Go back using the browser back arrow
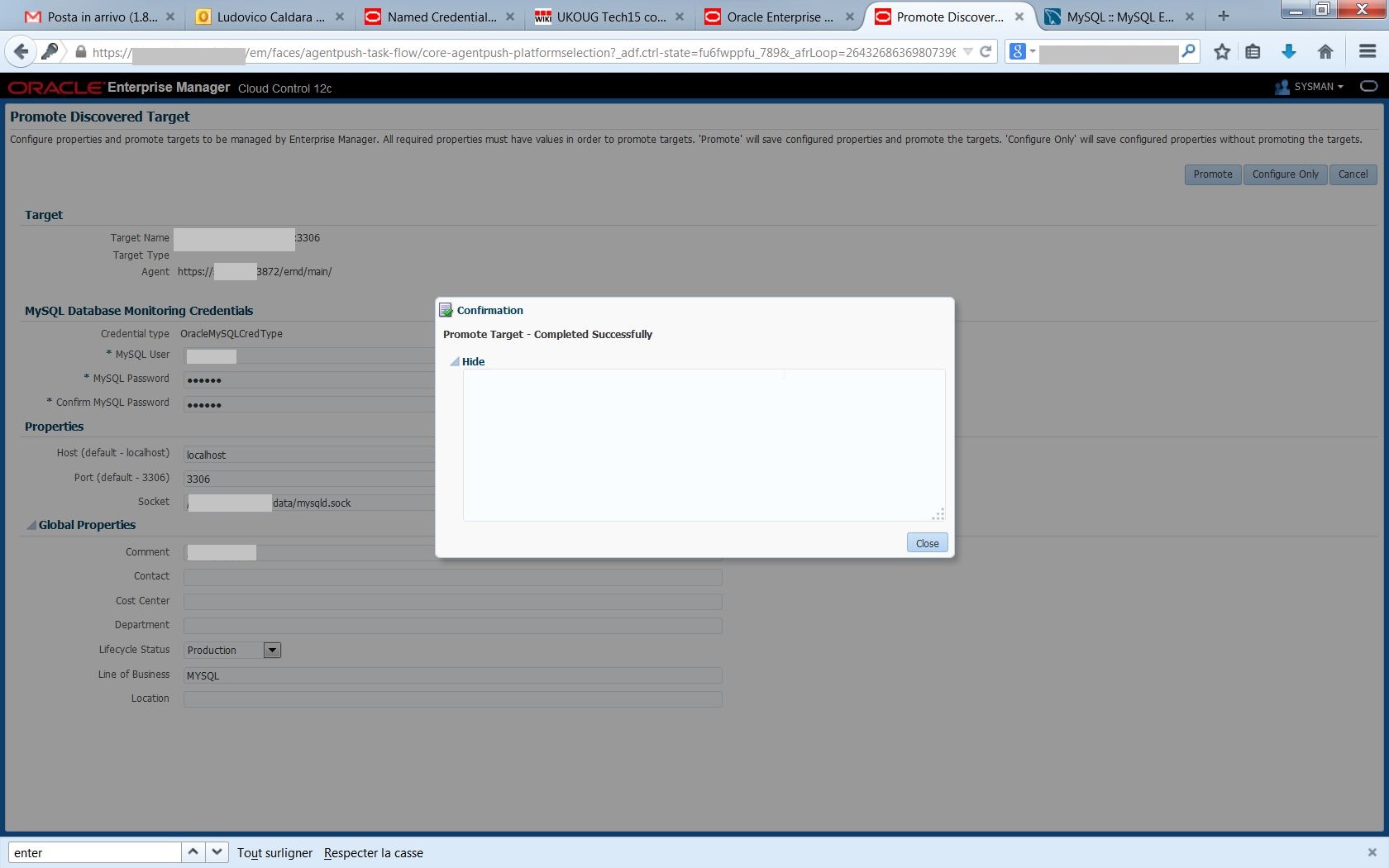 pos(21,52)
